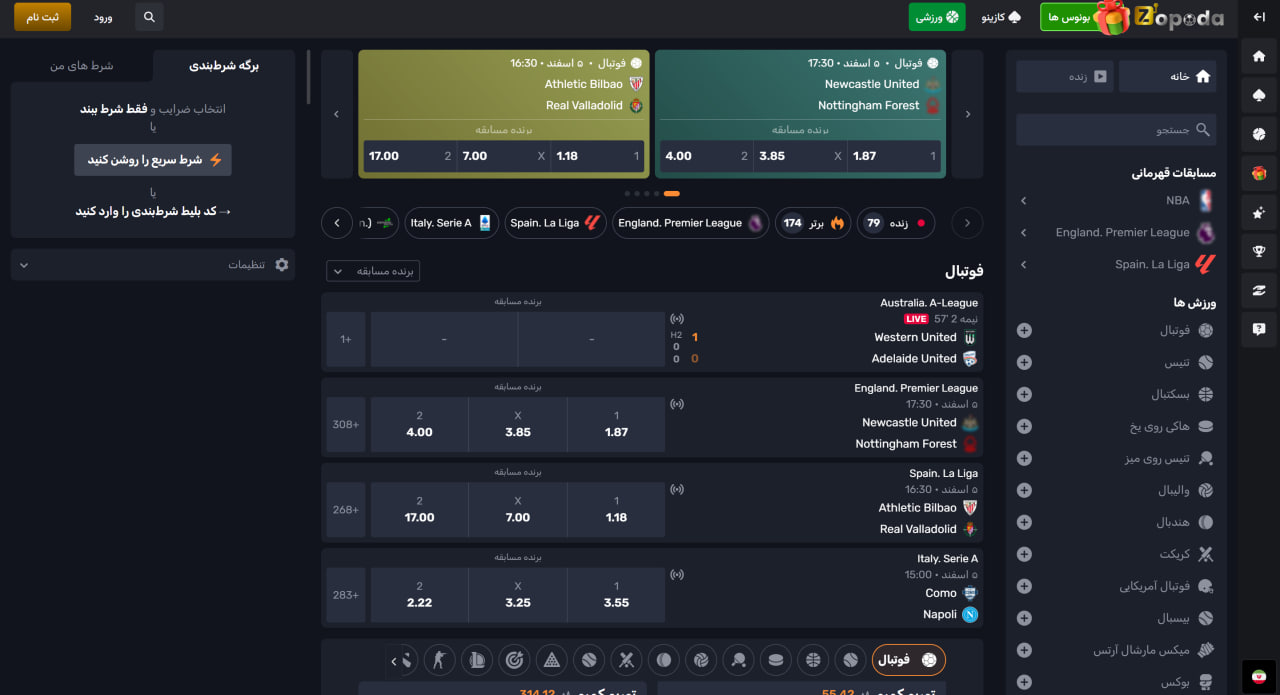The width and height of the screenshot is (1280, 695).
Task: Open the Home (خانه) tab in sidebar
Action: (x=1167, y=76)
